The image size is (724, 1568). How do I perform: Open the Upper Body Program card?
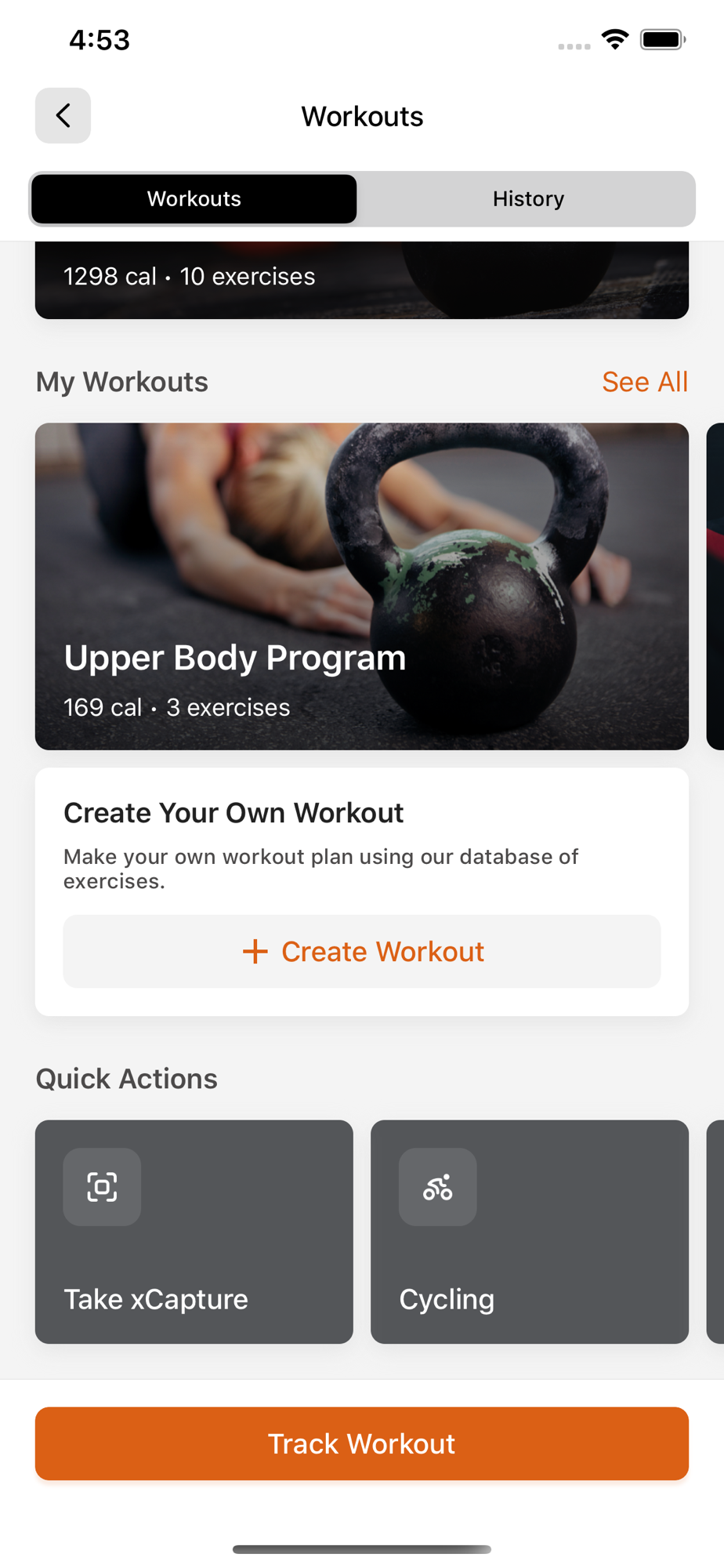click(x=362, y=586)
